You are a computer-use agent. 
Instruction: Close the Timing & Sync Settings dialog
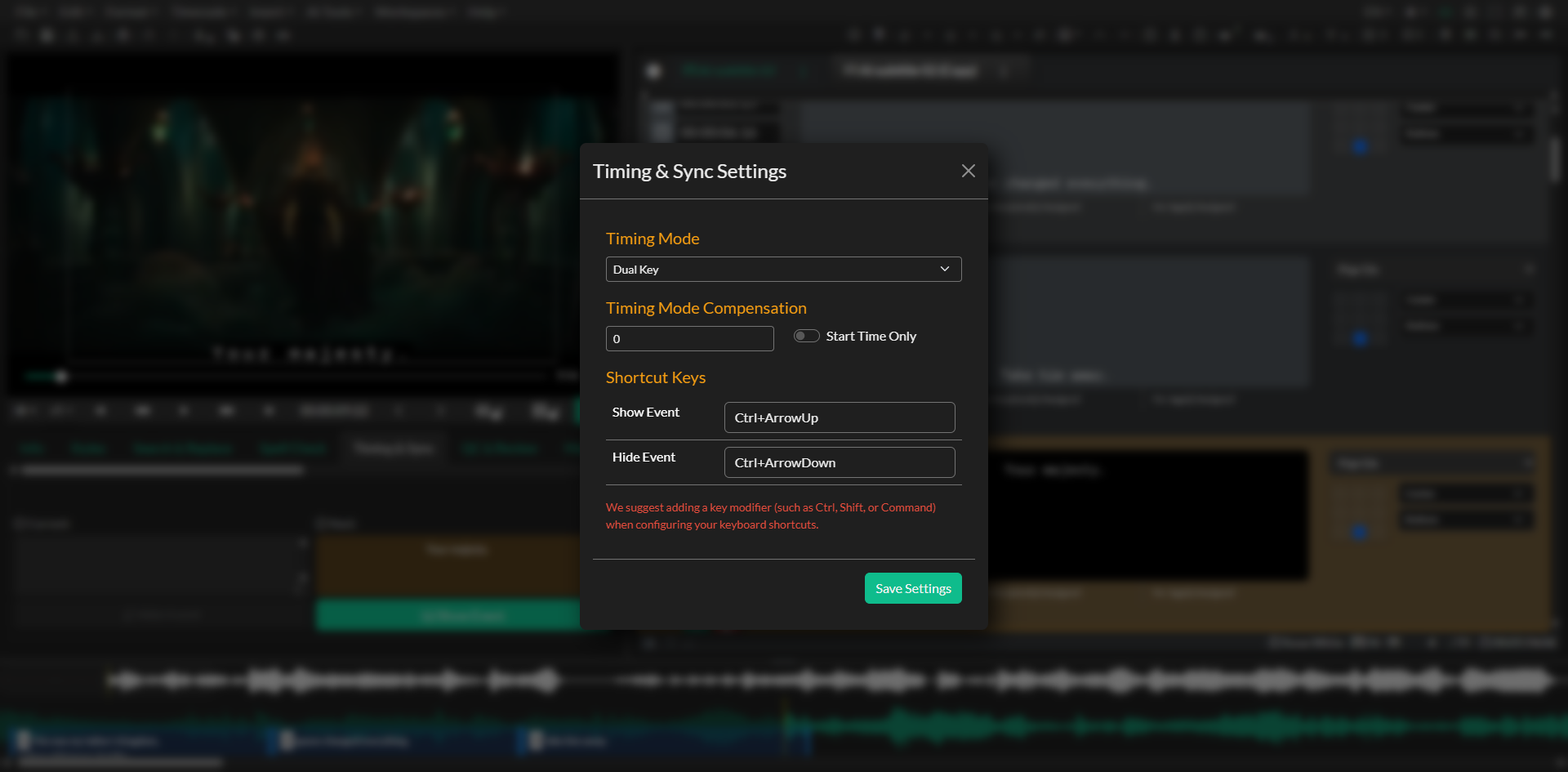[969, 171]
